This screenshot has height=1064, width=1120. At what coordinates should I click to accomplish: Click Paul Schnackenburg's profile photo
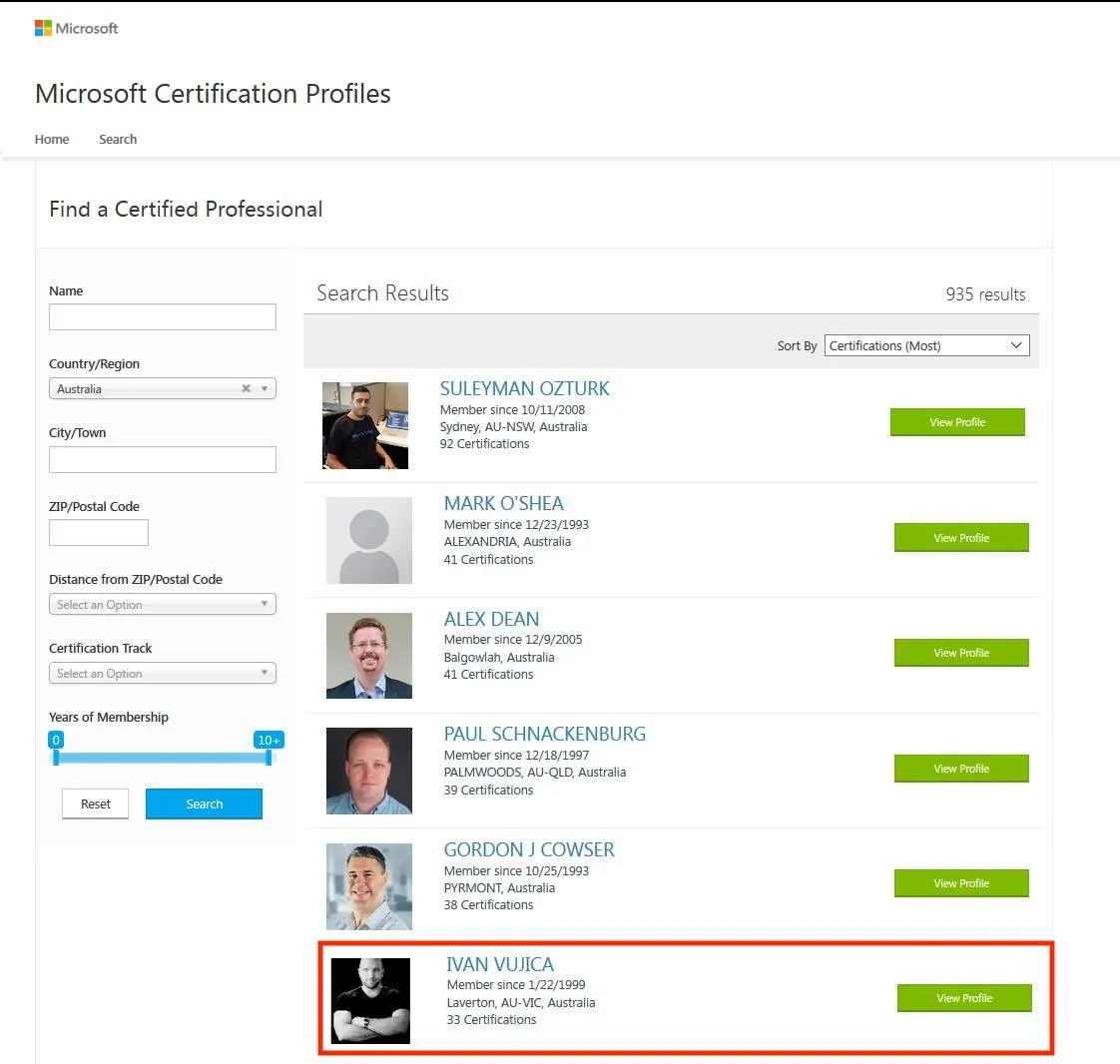click(x=369, y=772)
